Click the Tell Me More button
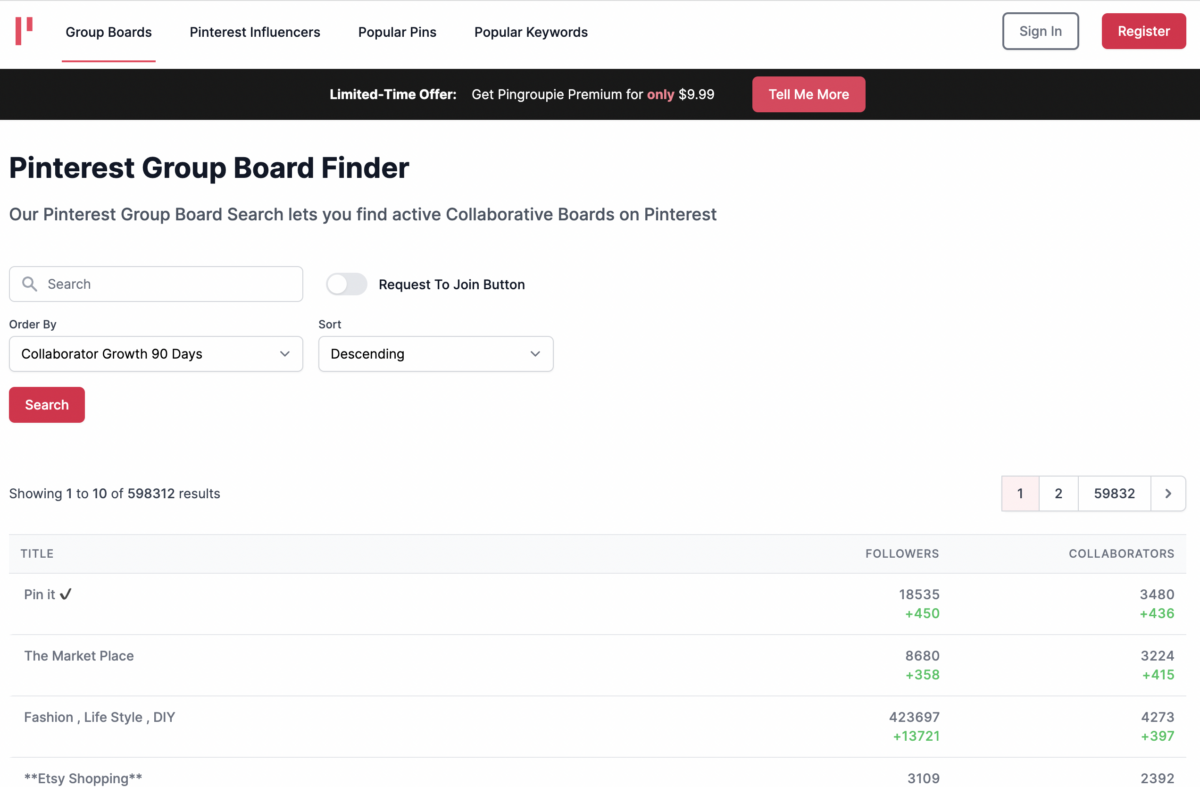The image size is (1200, 787). (808, 94)
